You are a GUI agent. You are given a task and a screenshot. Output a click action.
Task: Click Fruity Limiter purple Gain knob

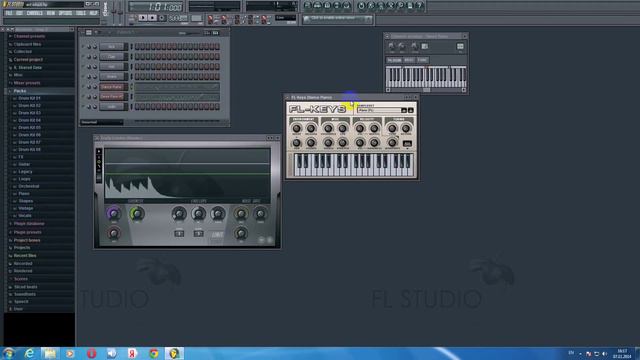[114, 213]
